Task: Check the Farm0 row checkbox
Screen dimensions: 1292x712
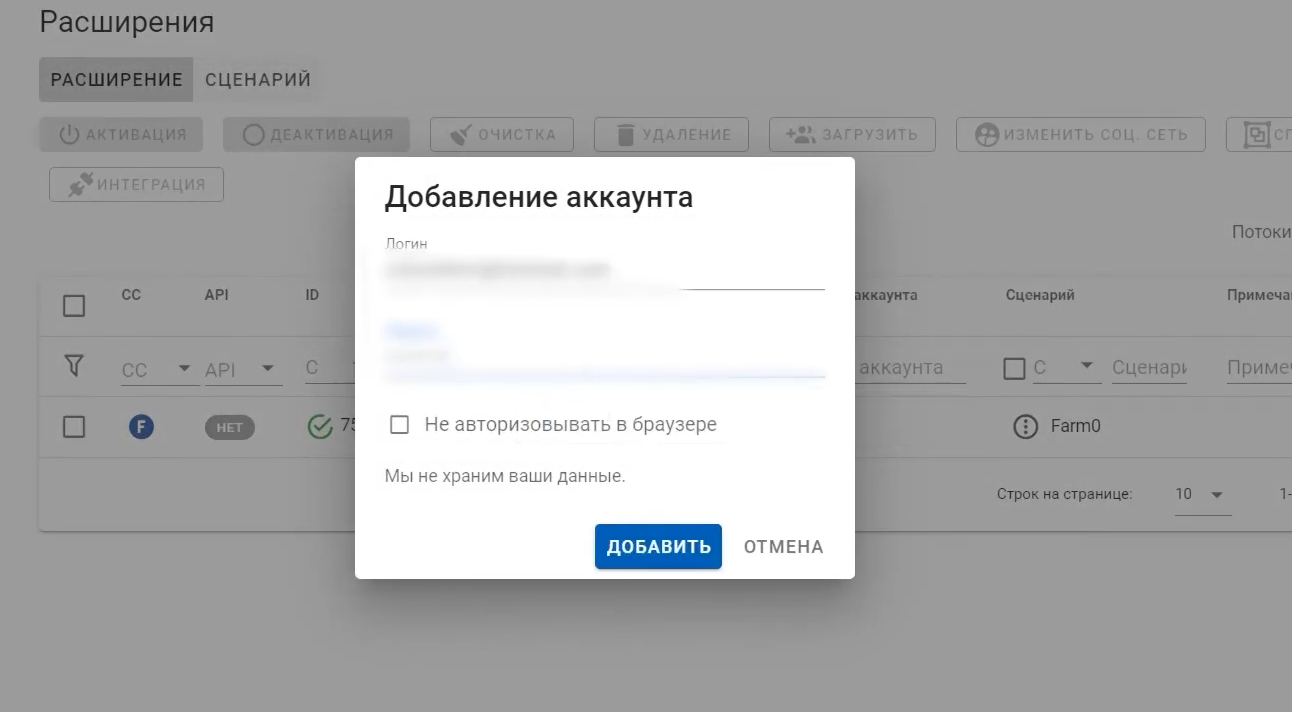Action: tap(74, 427)
